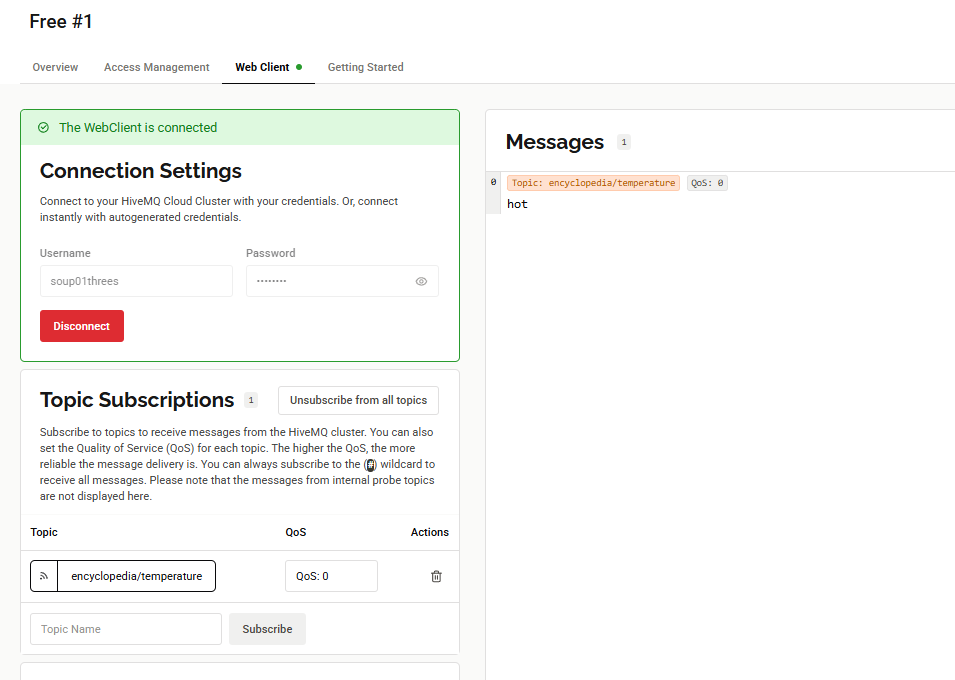Go to the Getting Started tab

tap(366, 67)
